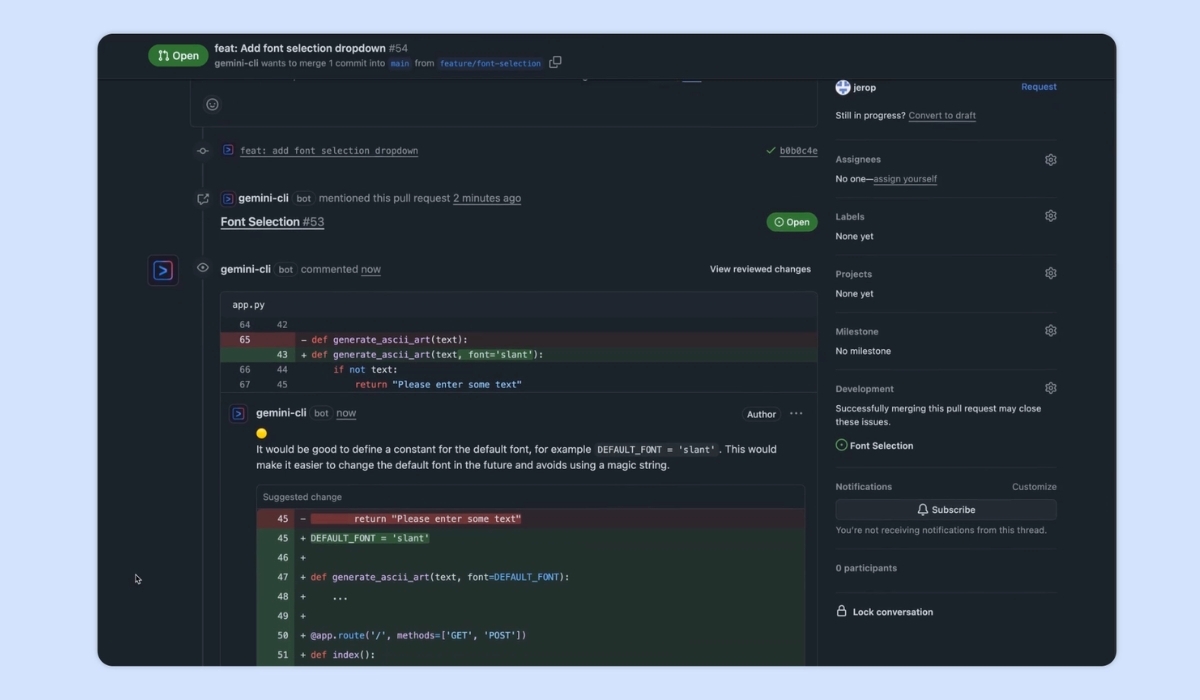Click the main branch label

click(x=400, y=63)
